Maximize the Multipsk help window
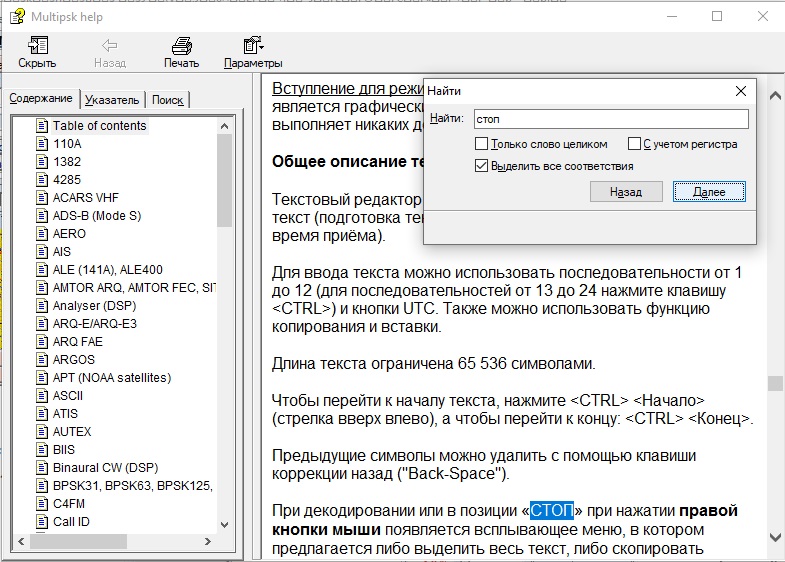 (717, 17)
